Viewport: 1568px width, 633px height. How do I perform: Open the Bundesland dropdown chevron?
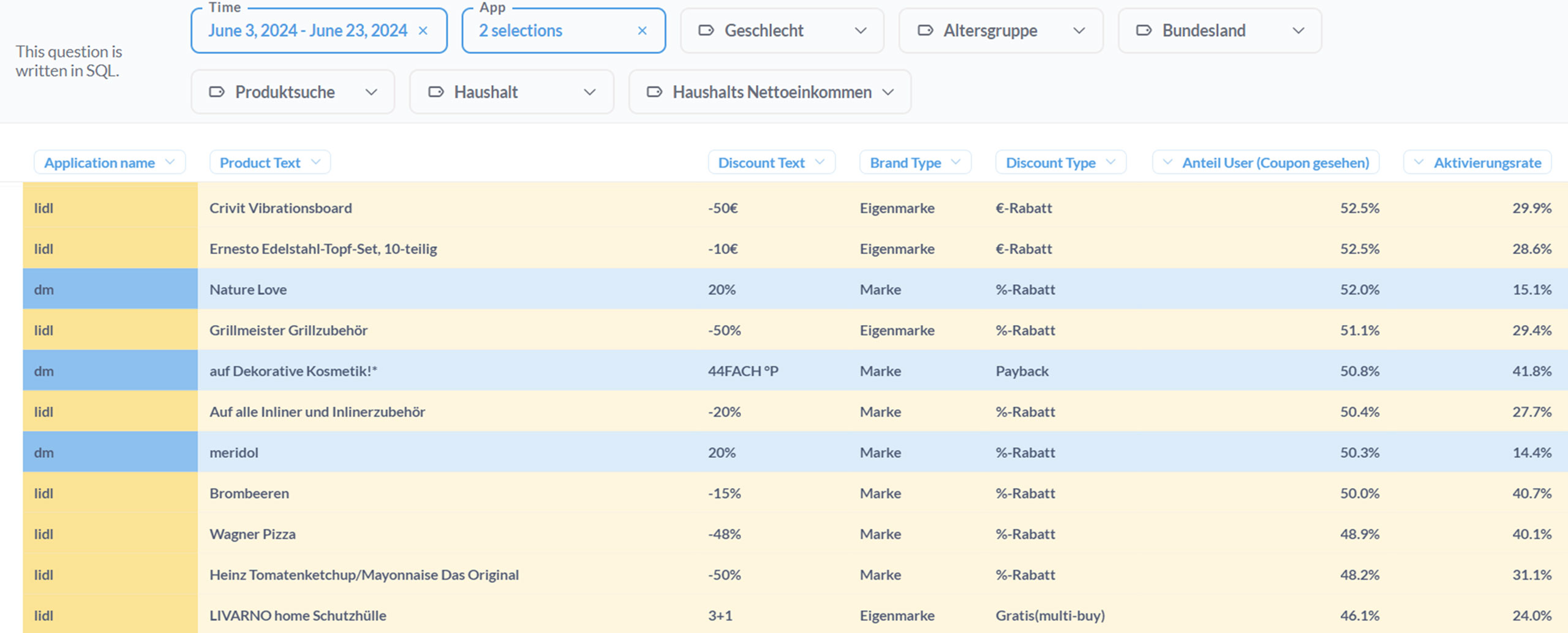[1298, 31]
